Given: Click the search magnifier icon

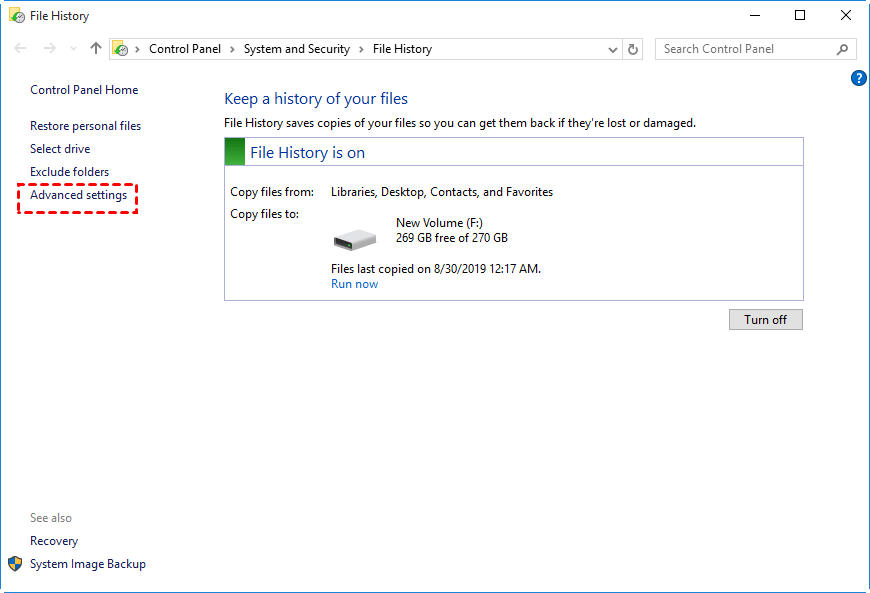Looking at the screenshot, I should (x=842, y=49).
